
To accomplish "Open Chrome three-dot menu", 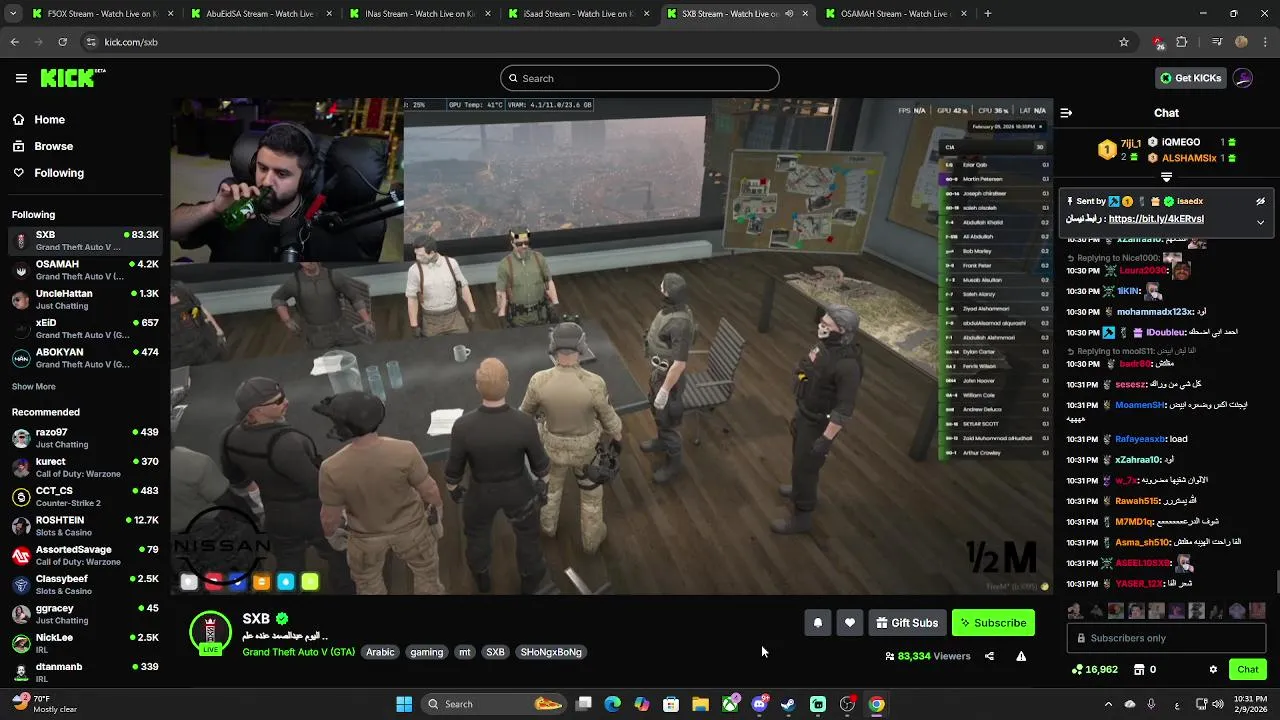I will point(1265,42).
